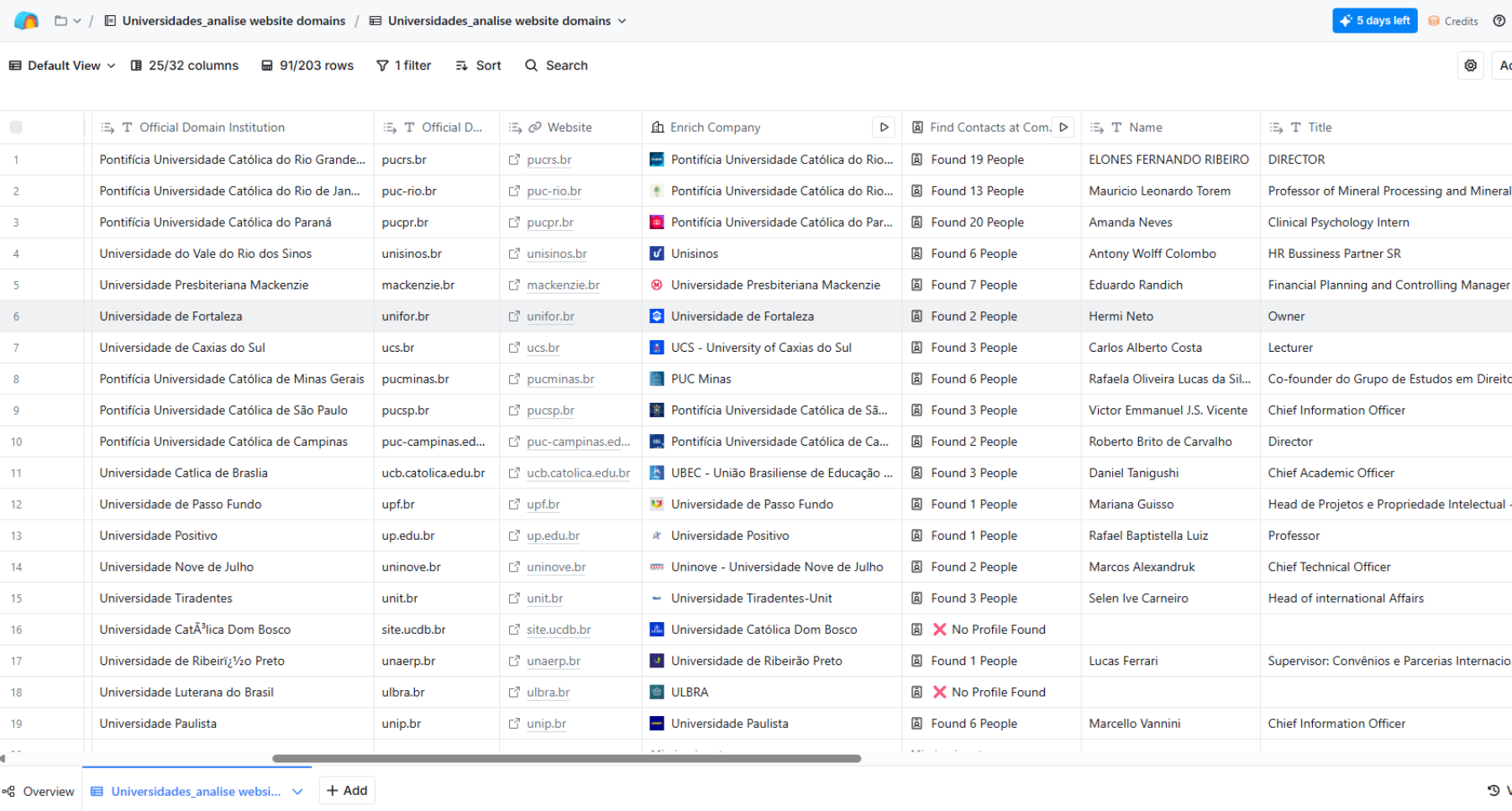Select row number 6

[x=16, y=317]
